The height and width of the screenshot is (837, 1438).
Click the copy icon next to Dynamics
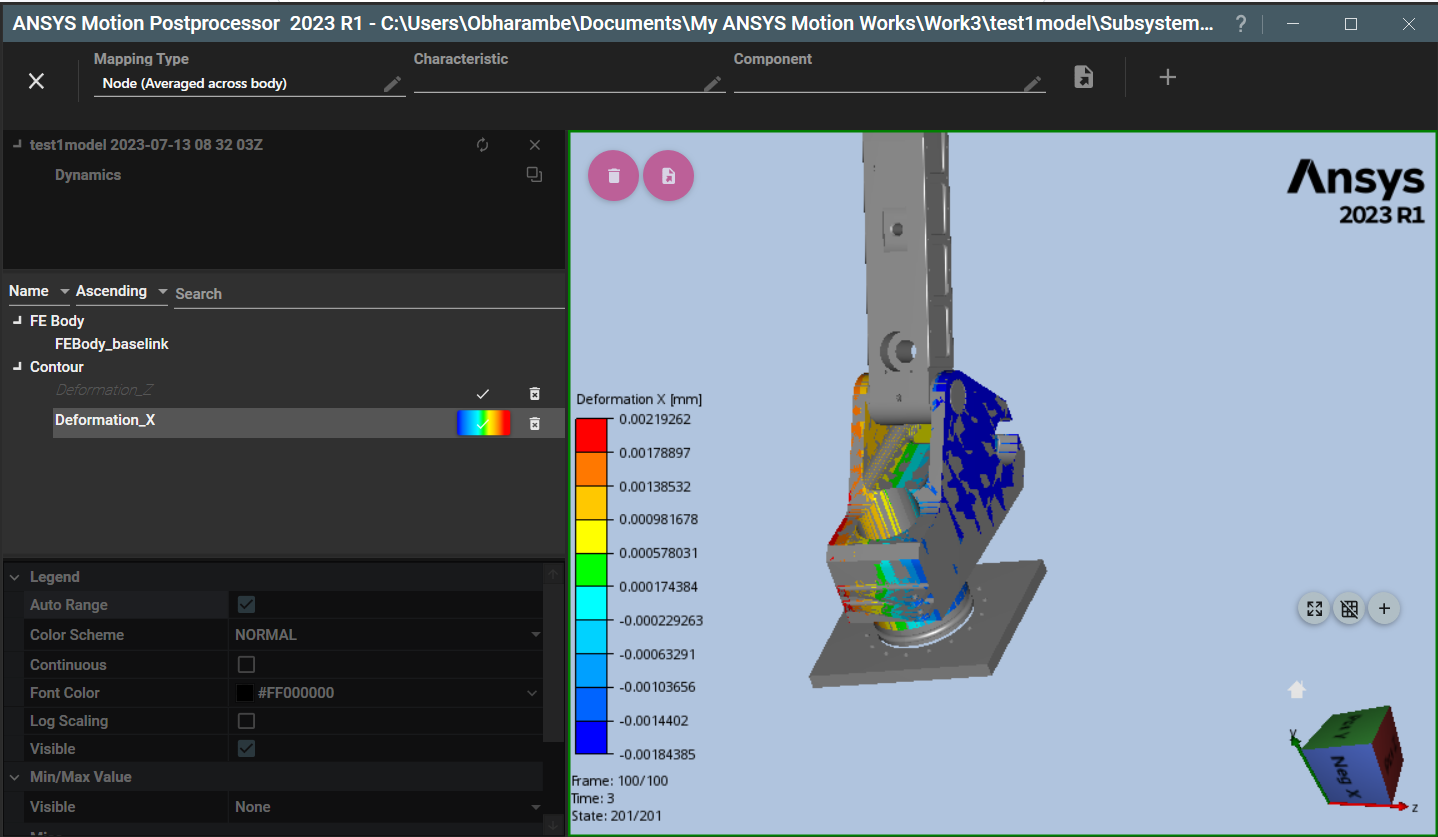[x=535, y=175]
